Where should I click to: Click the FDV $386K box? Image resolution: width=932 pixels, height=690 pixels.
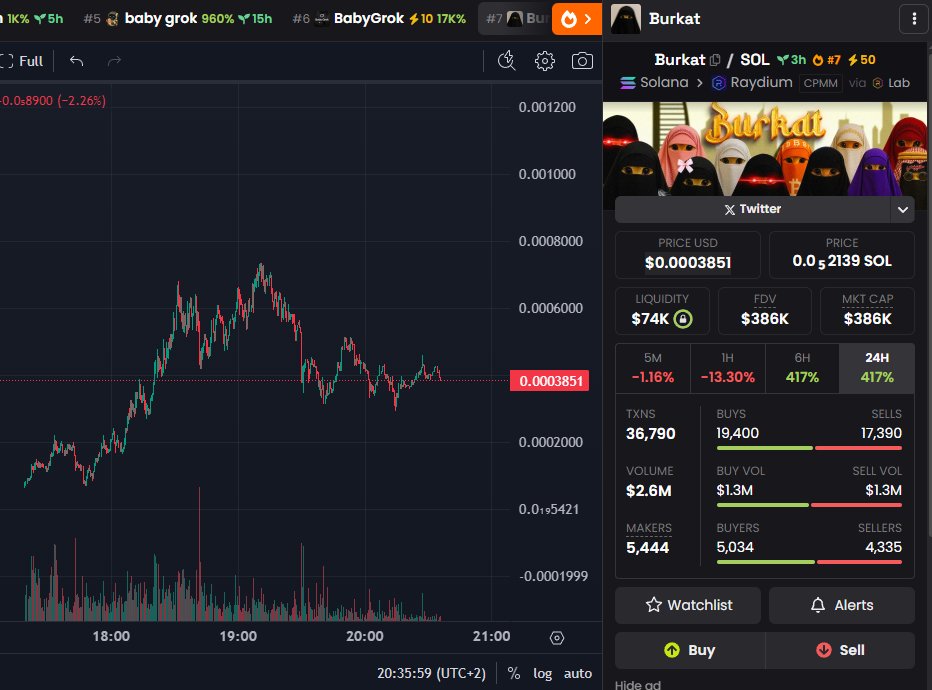(764, 311)
